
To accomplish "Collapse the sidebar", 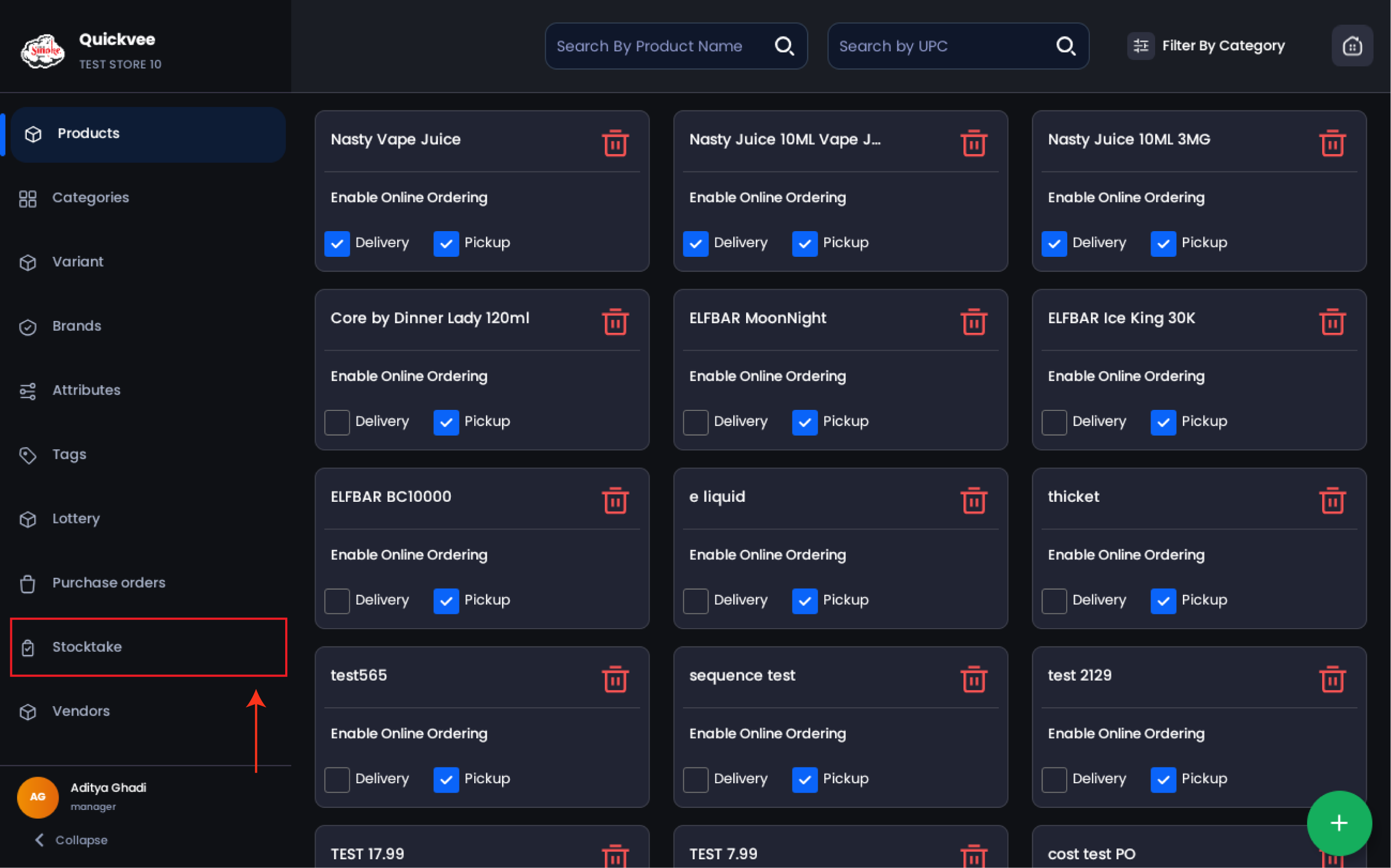I will (71, 840).
